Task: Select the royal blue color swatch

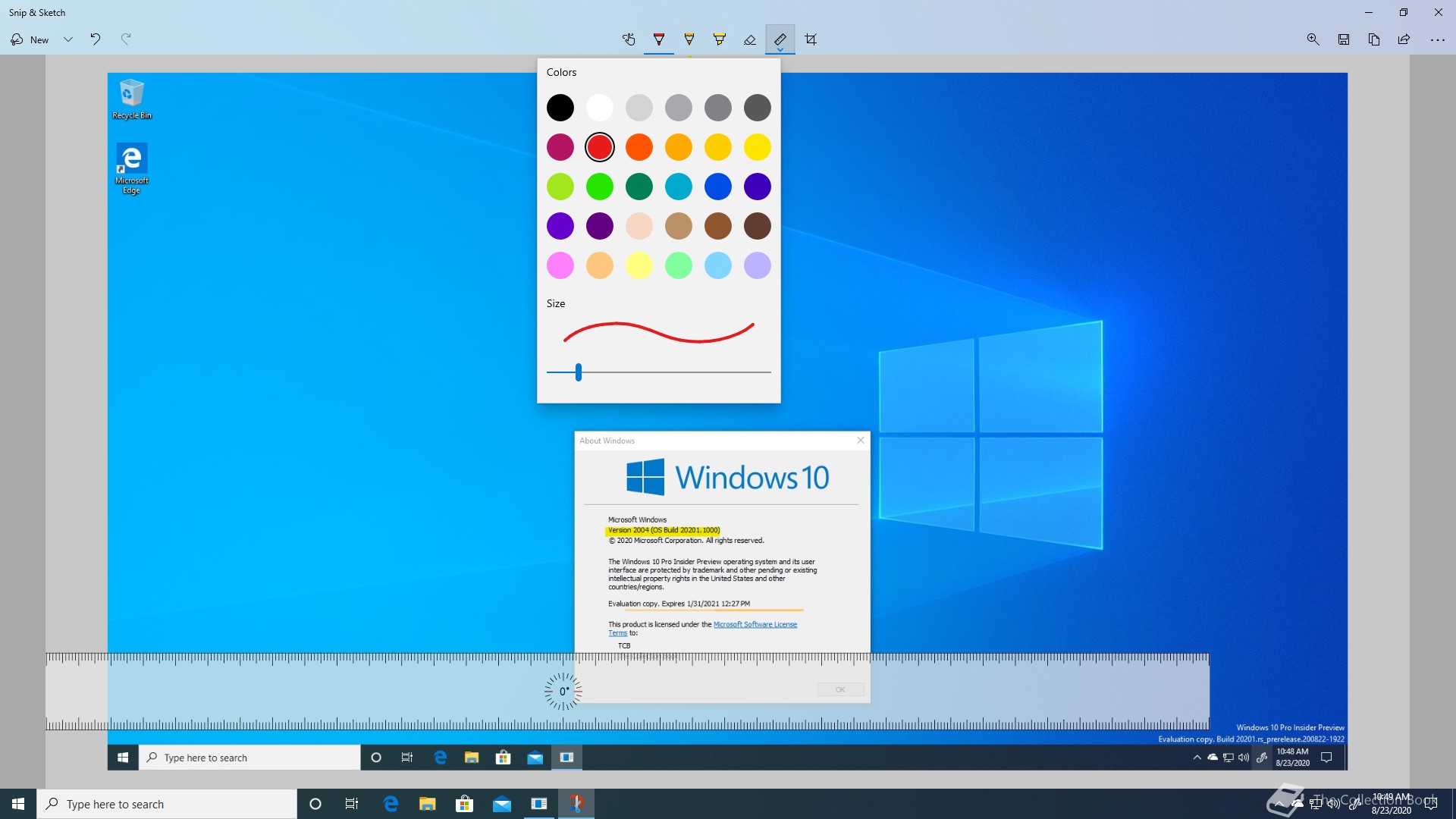Action: 718,187
